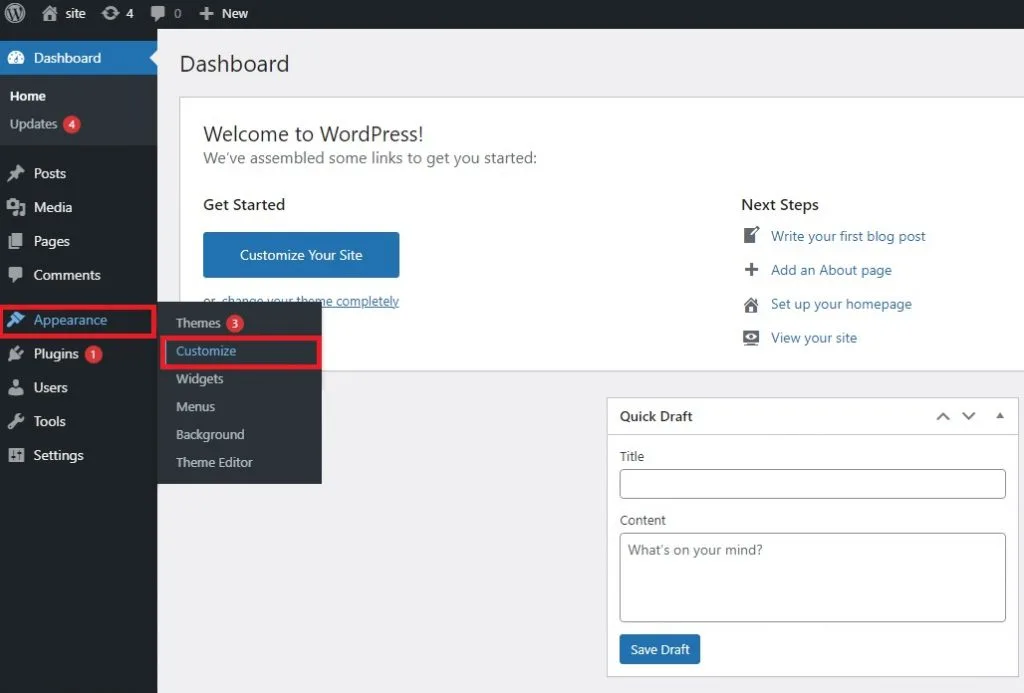The height and width of the screenshot is (693, 1024).
Task: Click the edit icon beside Write your first blog post
Action: 752,235
